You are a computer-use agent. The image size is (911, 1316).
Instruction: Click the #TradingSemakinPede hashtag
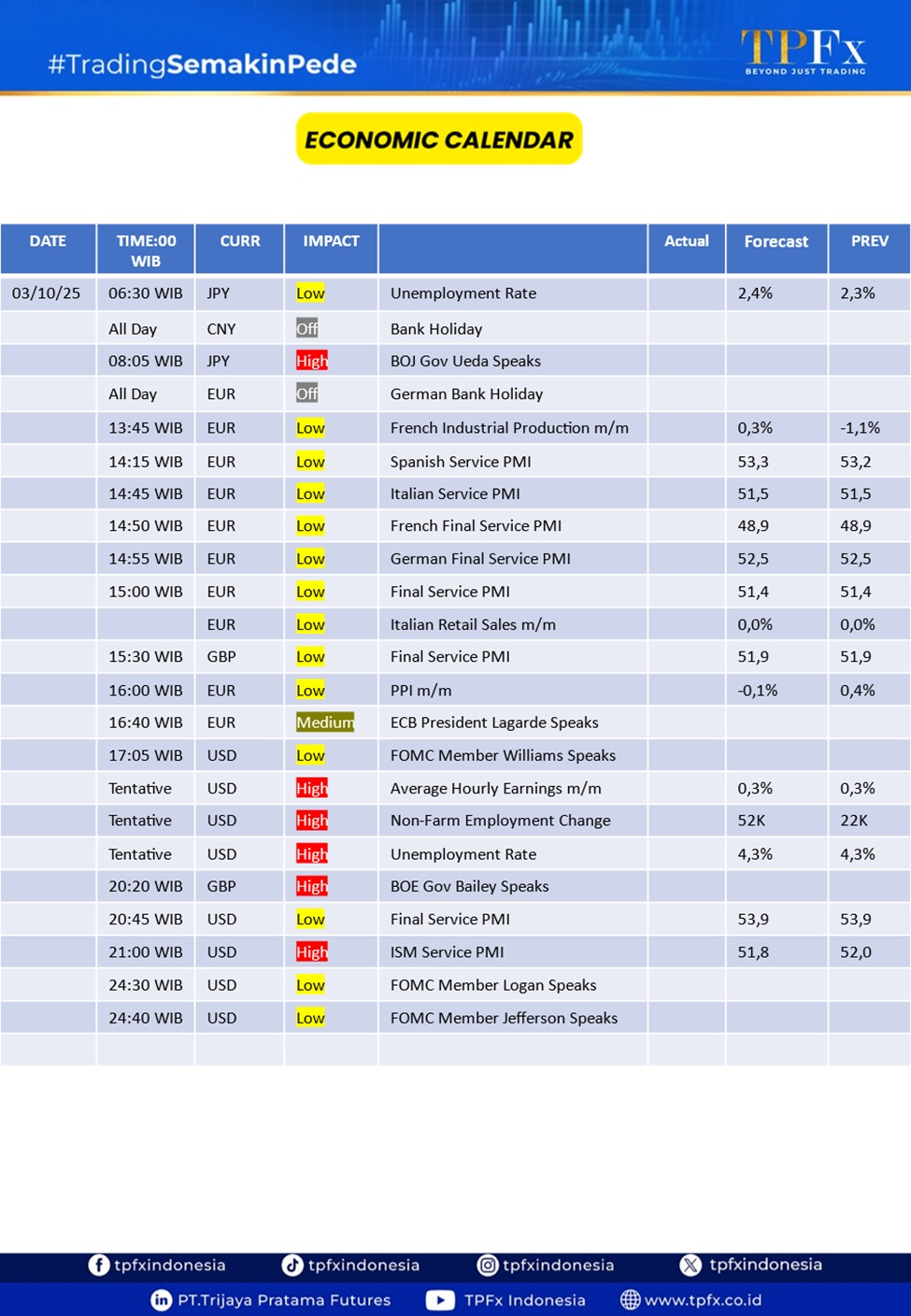[x=202, y=64]
